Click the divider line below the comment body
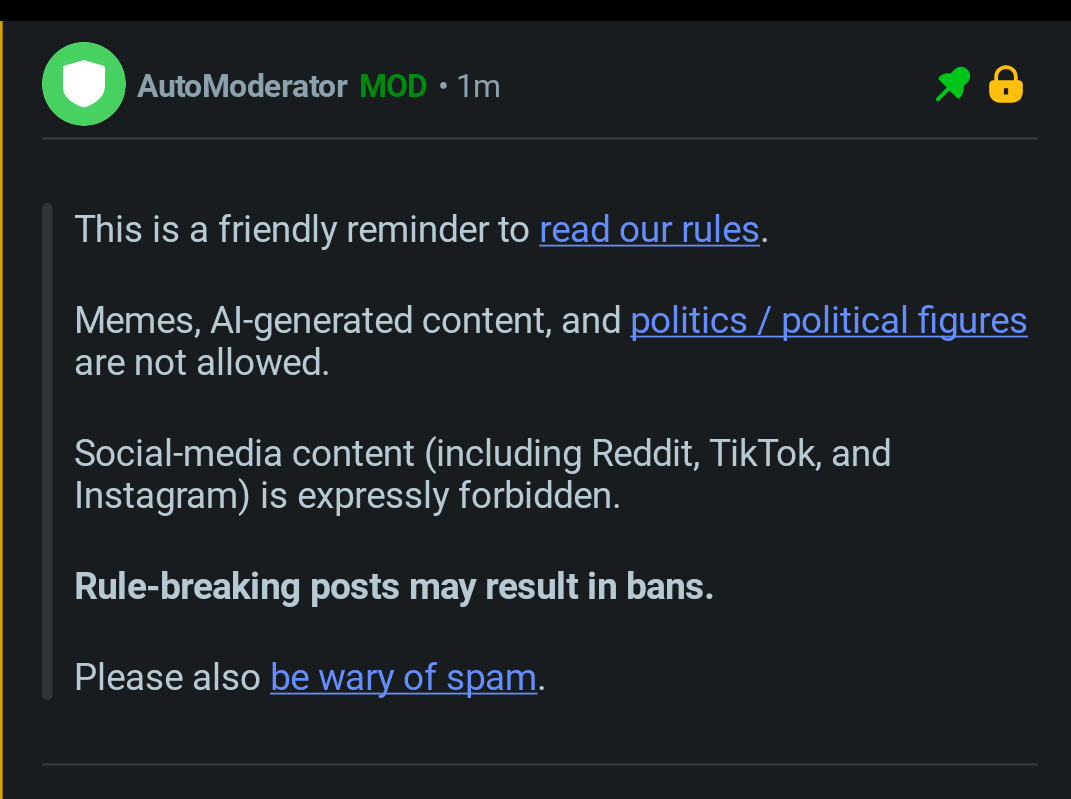Viewport: 1071px width, 799px height. (x=540, y=765)
